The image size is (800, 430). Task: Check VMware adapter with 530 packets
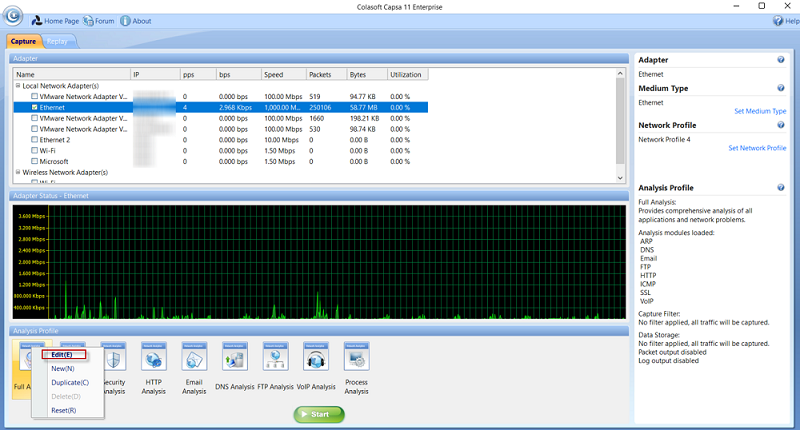point(35,129)
